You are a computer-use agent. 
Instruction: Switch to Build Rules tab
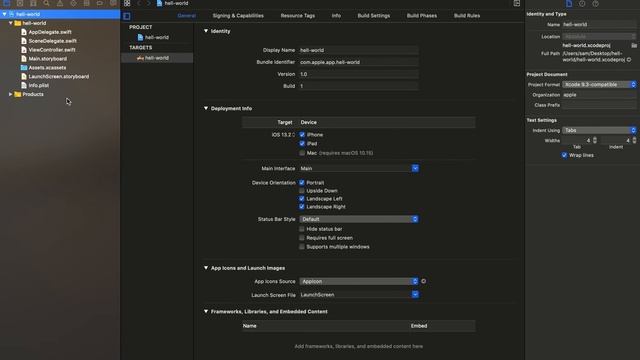click(x=467, y=16)
